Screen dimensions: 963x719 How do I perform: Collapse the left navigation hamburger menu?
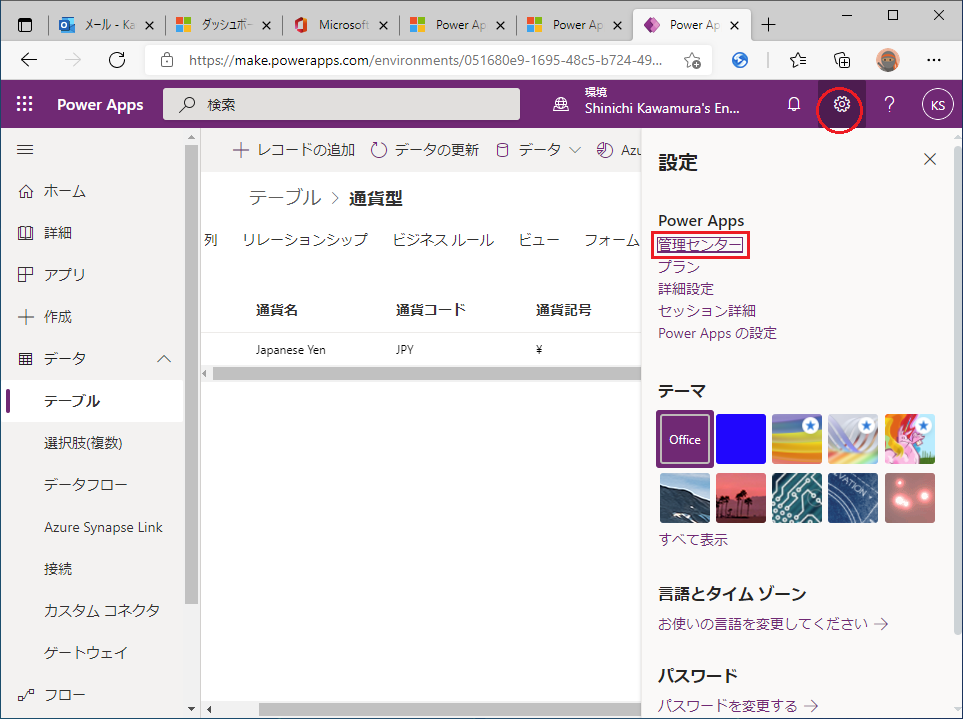(25, 150)
